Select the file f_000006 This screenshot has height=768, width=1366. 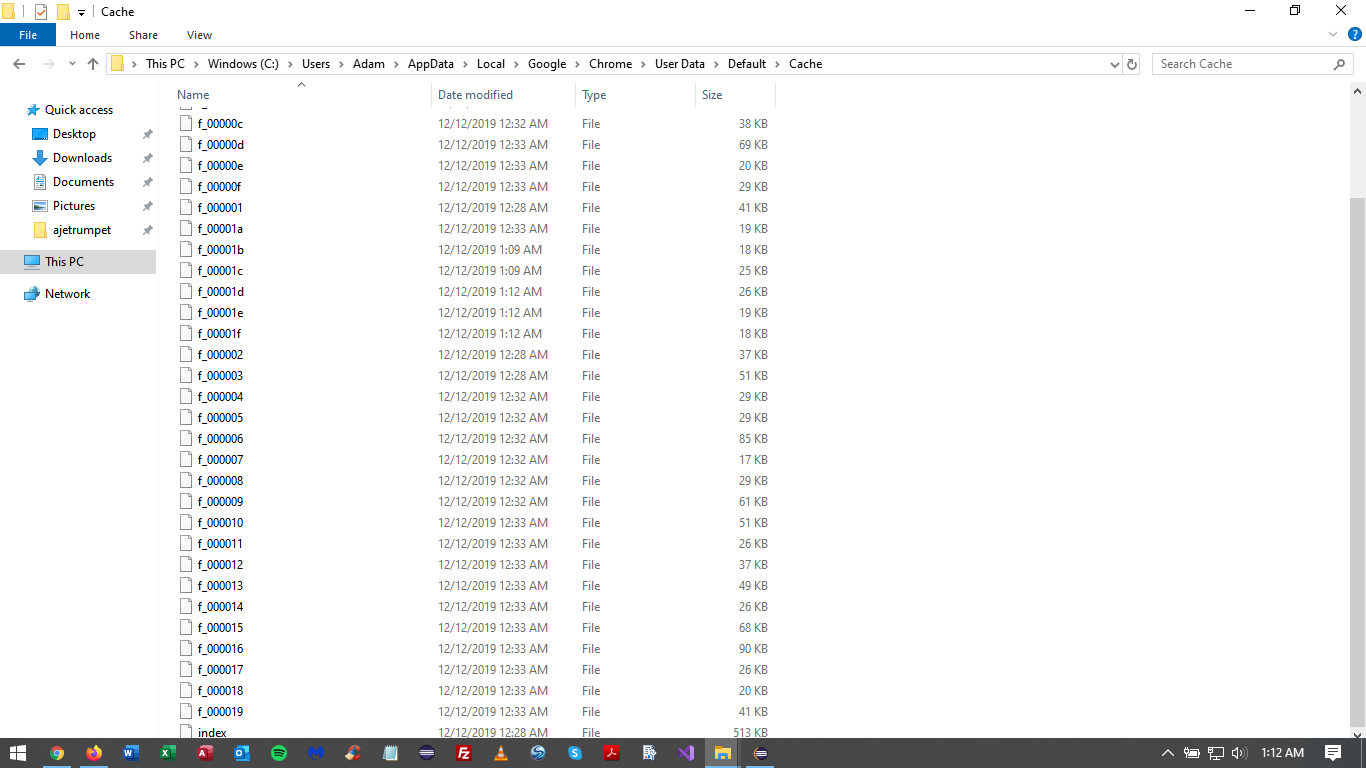tap(220, 439)
